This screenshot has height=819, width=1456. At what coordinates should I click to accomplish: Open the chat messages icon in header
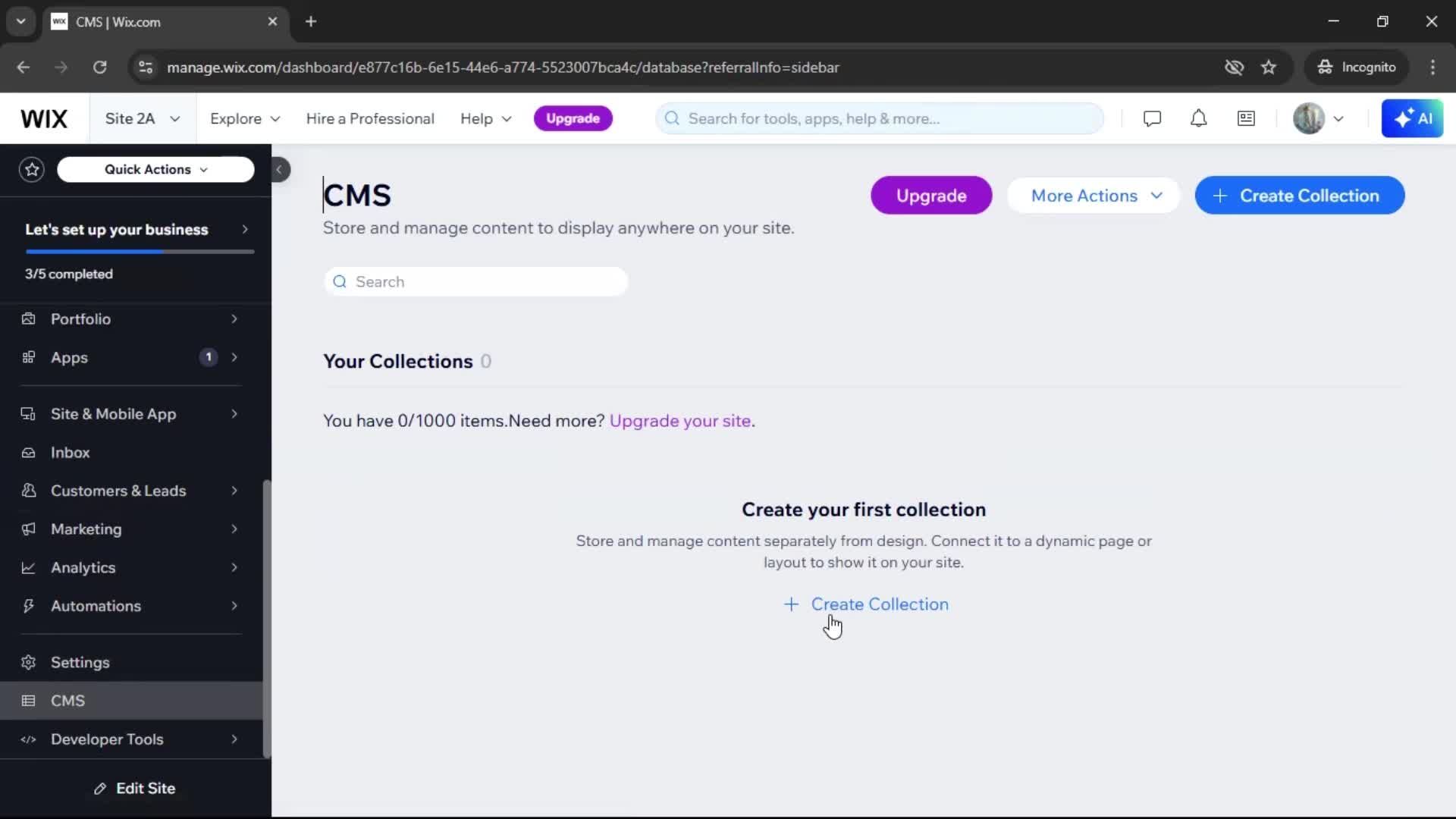coord(1152,118)
